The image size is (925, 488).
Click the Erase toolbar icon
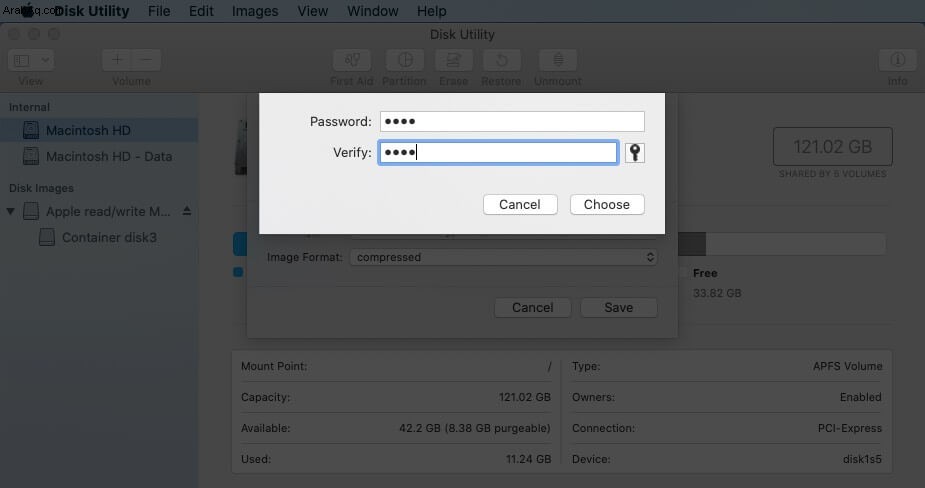[x=453, y=60]
